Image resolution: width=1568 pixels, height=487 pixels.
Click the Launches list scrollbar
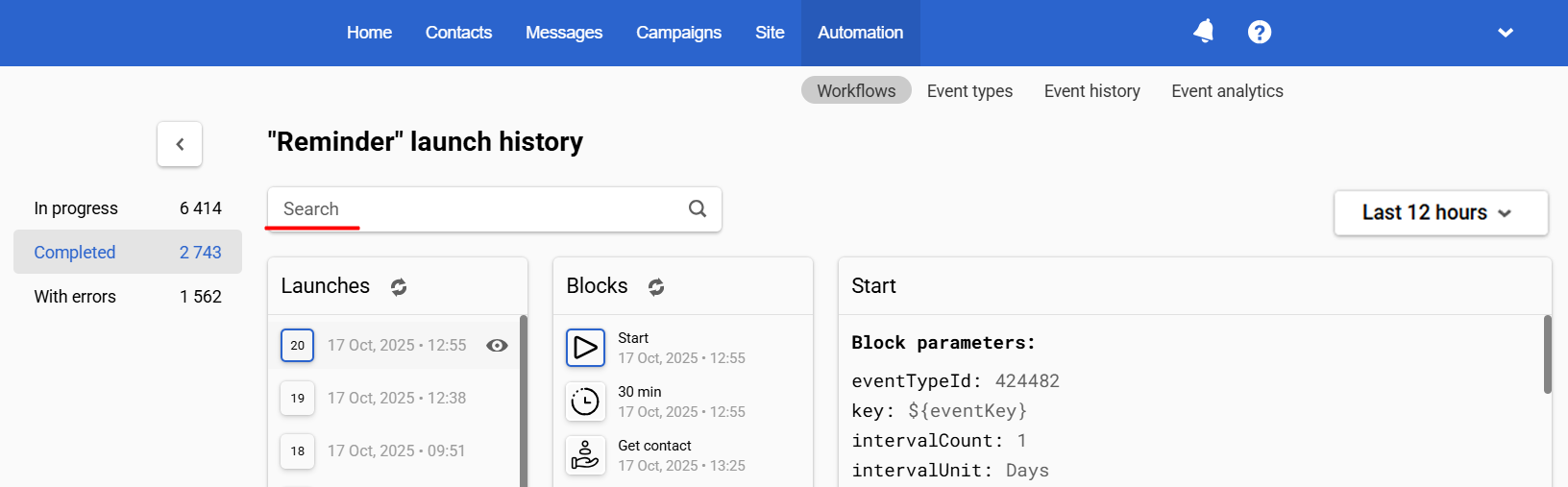point(524,401)
